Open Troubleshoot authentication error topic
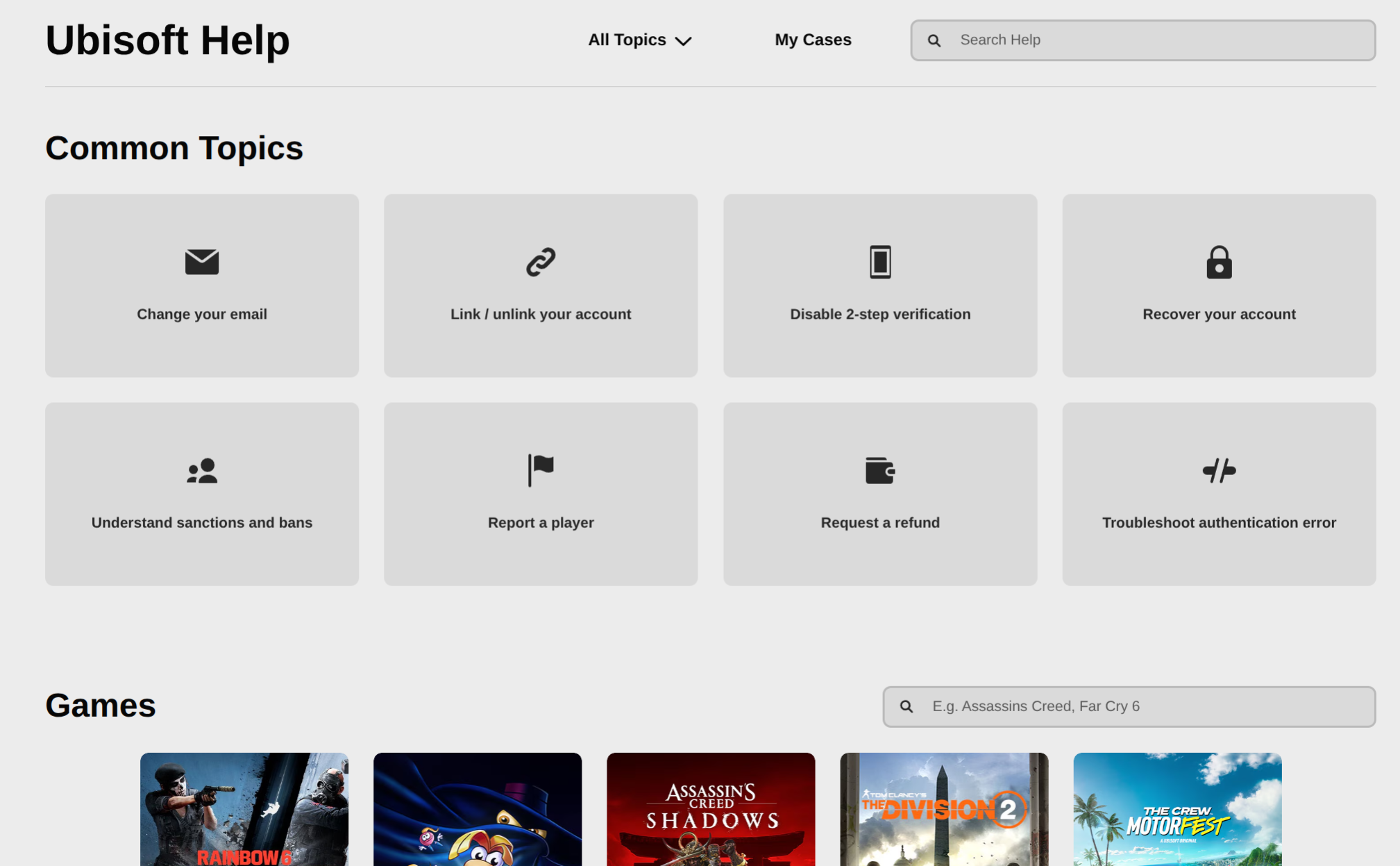 (1219, 494)
